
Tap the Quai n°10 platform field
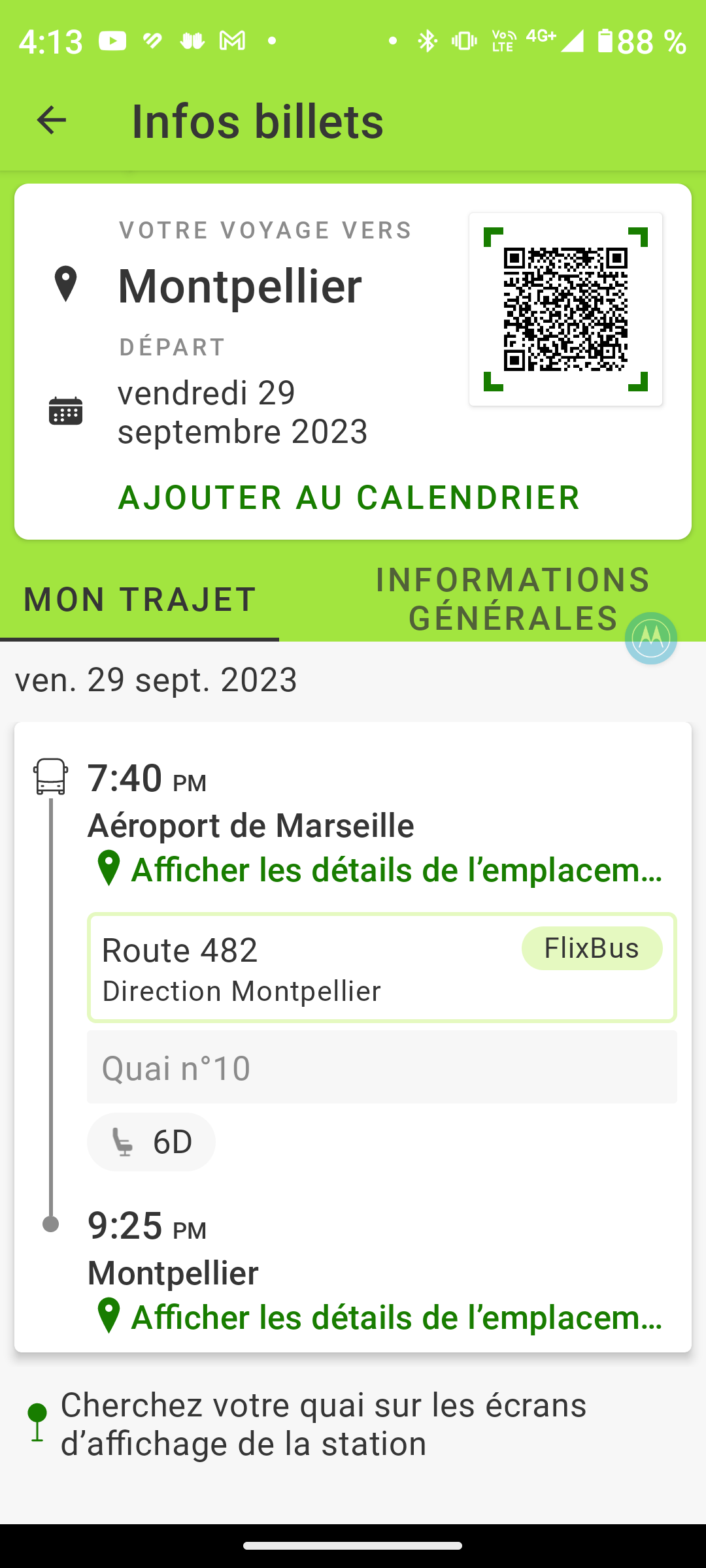pos(382,1068)
